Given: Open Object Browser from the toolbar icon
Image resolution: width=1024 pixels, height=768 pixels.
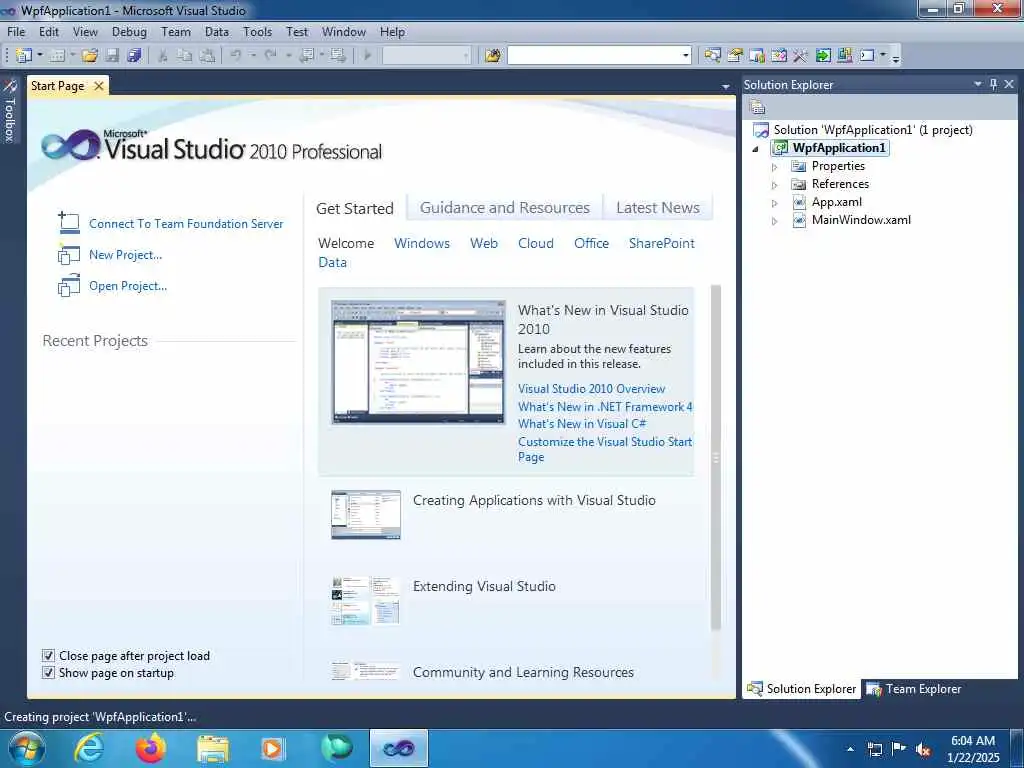Looking at the screenshot, I should [778, 56].
